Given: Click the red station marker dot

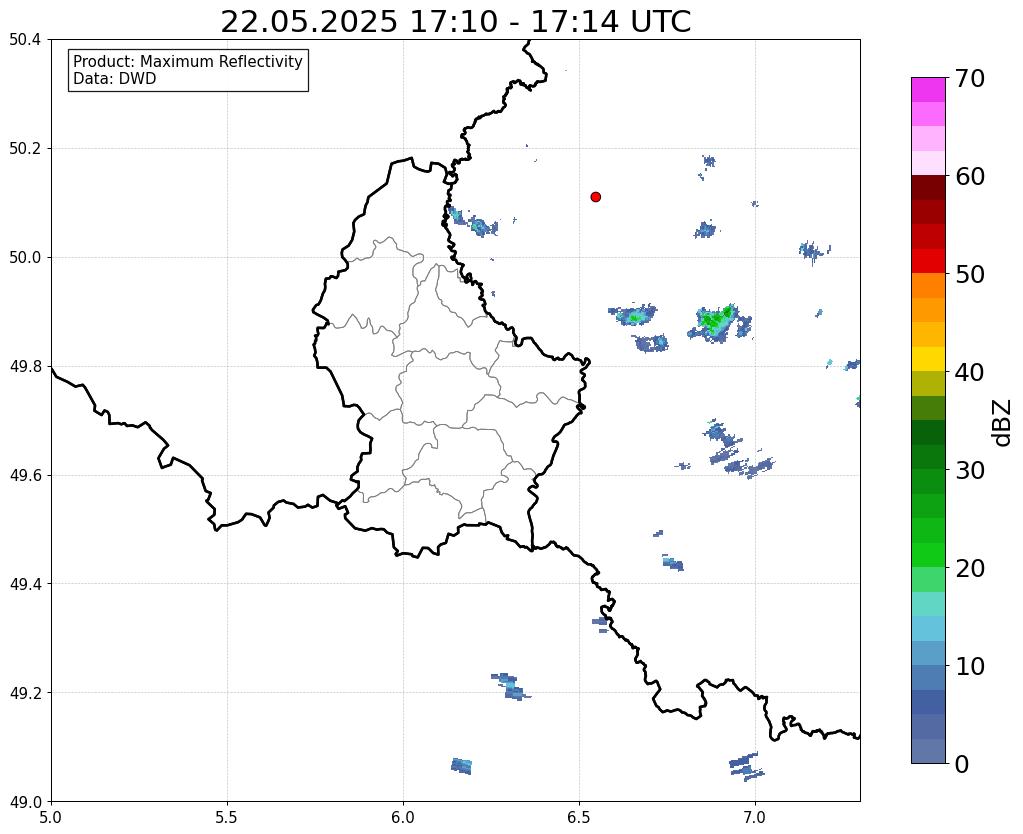Looking at the screenshot, I should (x=595, y=196).
